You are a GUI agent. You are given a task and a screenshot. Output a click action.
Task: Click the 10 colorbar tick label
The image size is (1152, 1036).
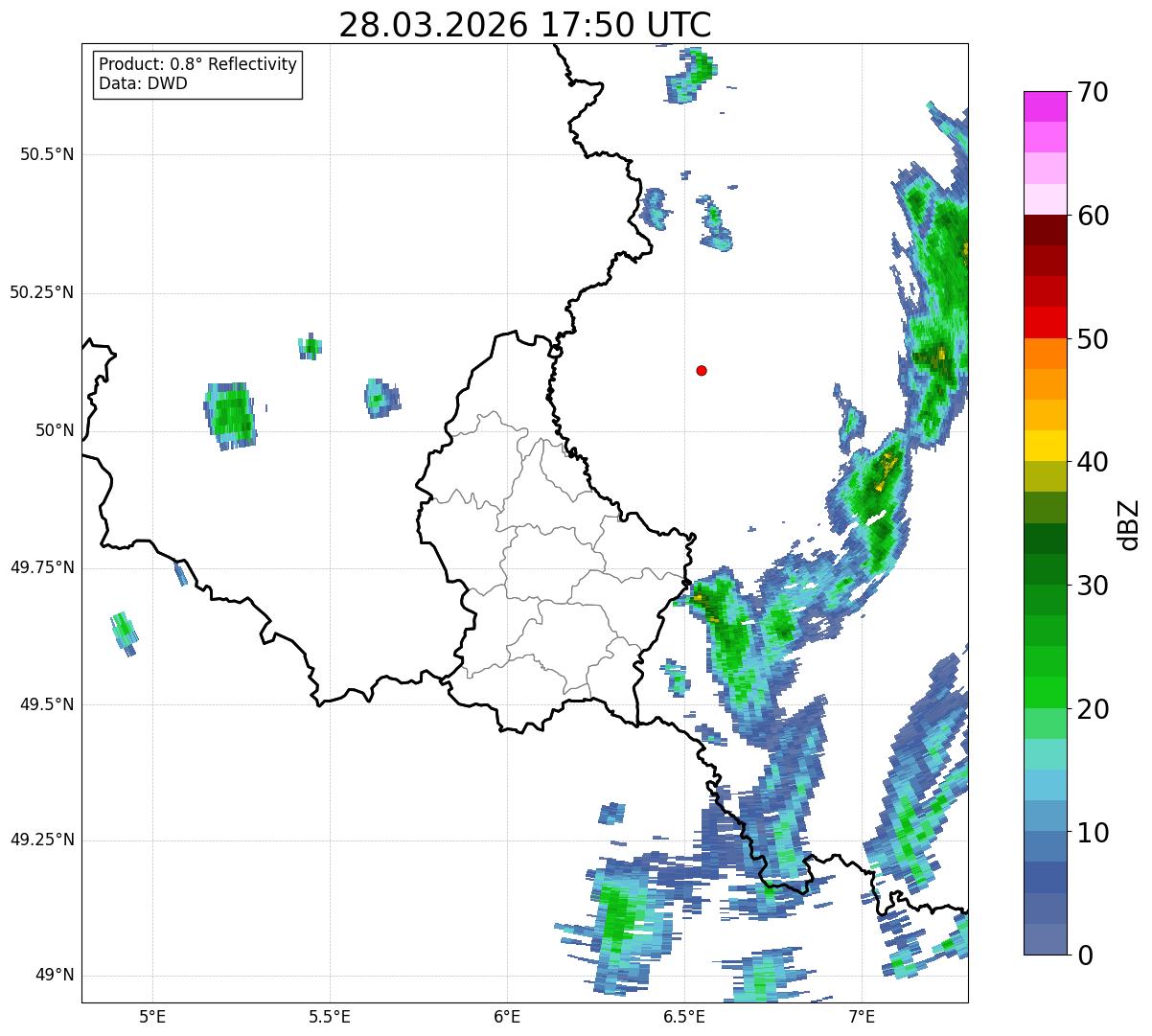click(x=1092, y=833)
